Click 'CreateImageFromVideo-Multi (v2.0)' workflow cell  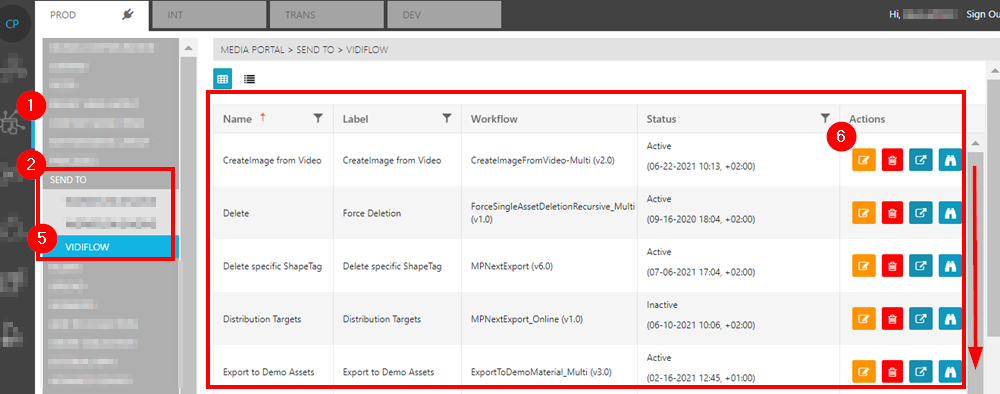pyautogui.click(x=542, y=161)
